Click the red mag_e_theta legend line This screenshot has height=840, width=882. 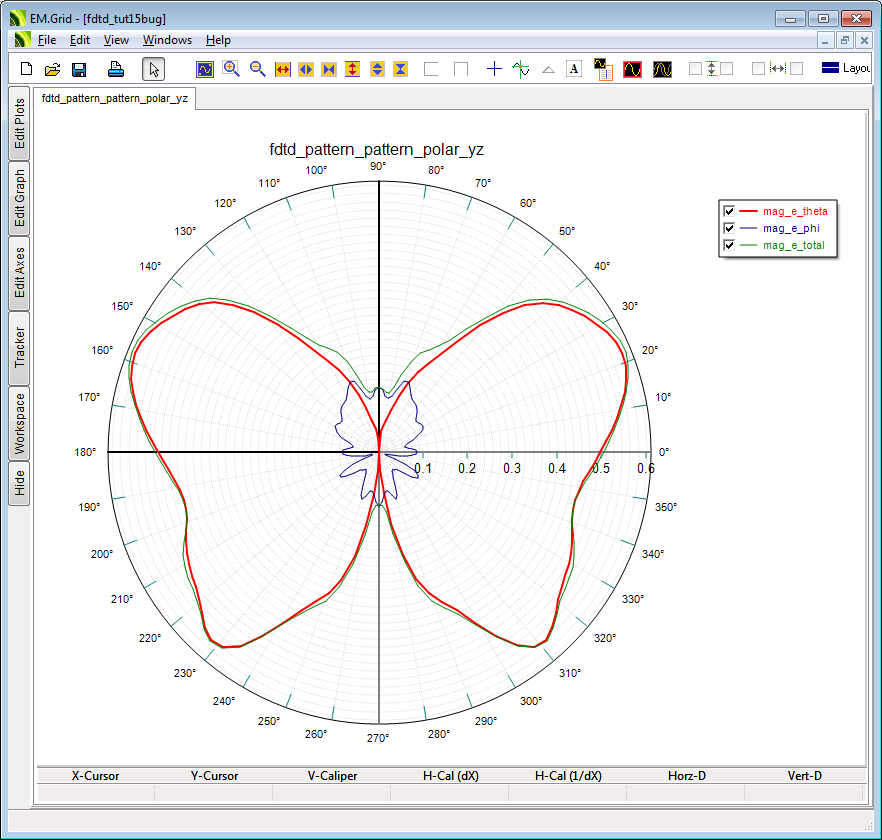pyautogui.click(x=748, y=211)
